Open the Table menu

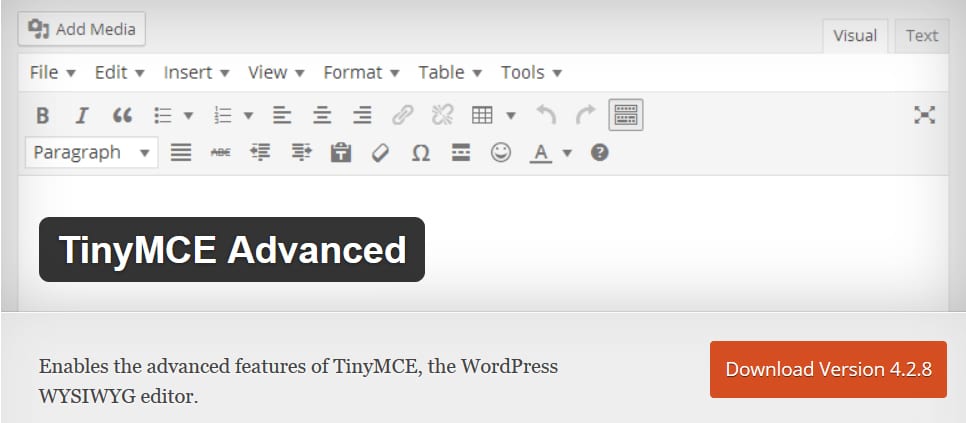(450, 72)
